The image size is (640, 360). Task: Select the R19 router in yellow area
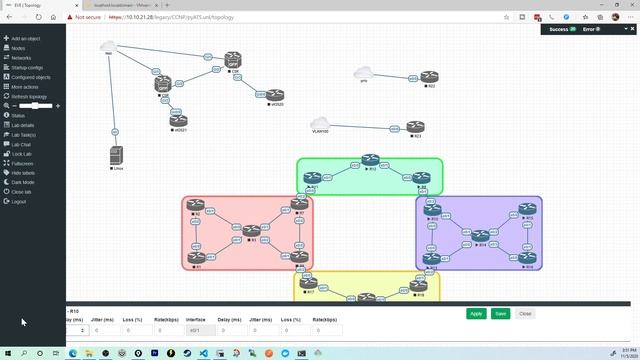pyautogui.click(x=418, y=286)
